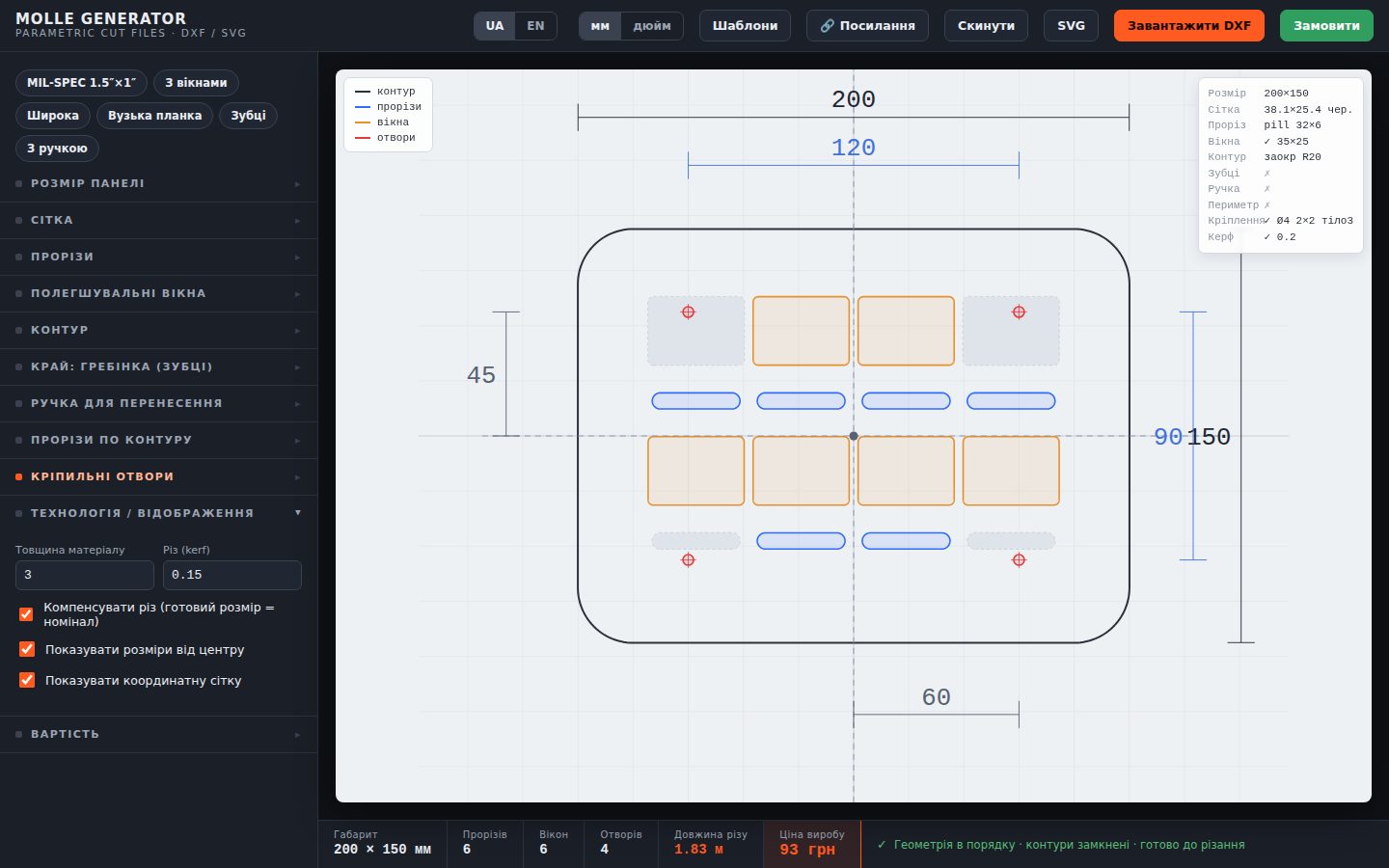Choose the 'З вікнами' preset chip

point(196,83)
